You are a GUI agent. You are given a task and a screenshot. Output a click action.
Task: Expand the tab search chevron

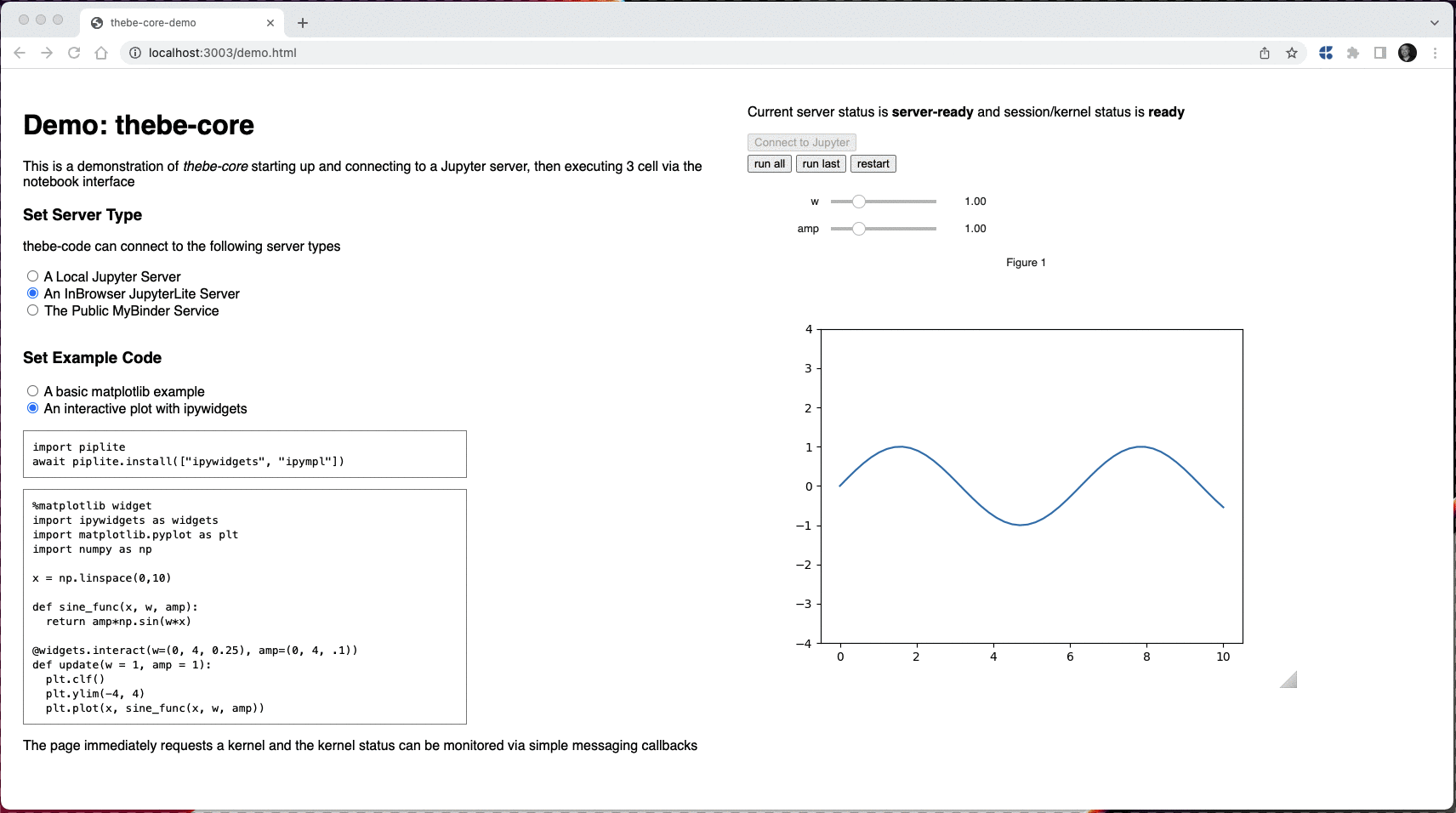[1435, 23]
